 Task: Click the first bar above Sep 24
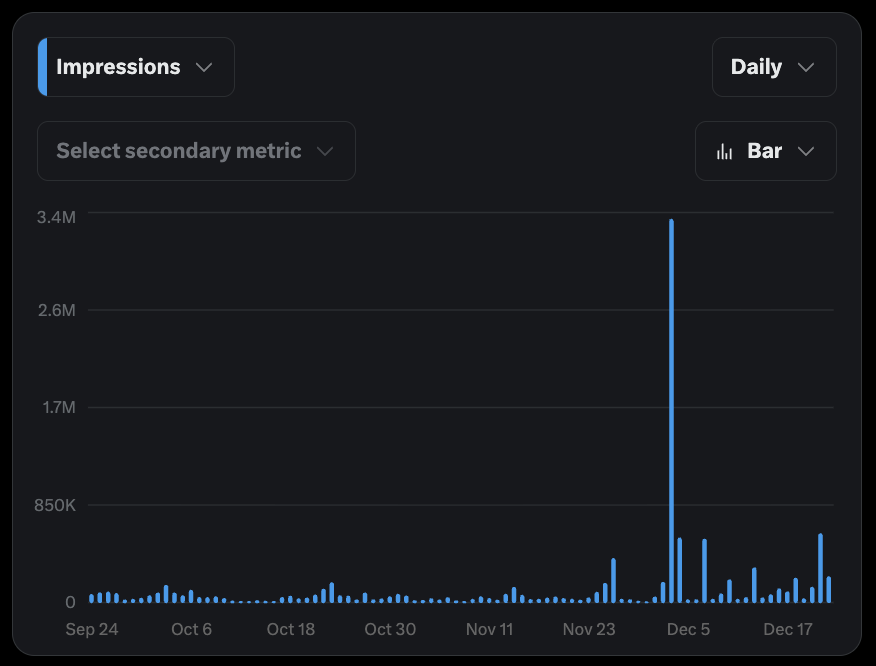(x=91, y=598)
